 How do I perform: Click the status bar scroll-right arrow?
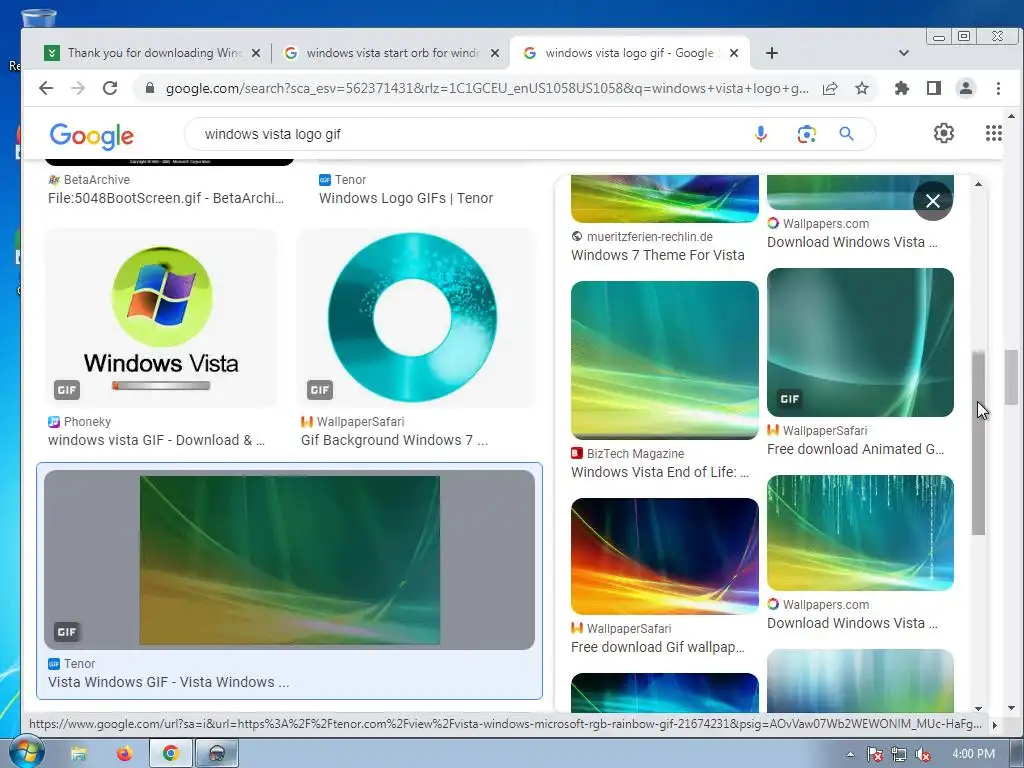click(x=995, y=725)
